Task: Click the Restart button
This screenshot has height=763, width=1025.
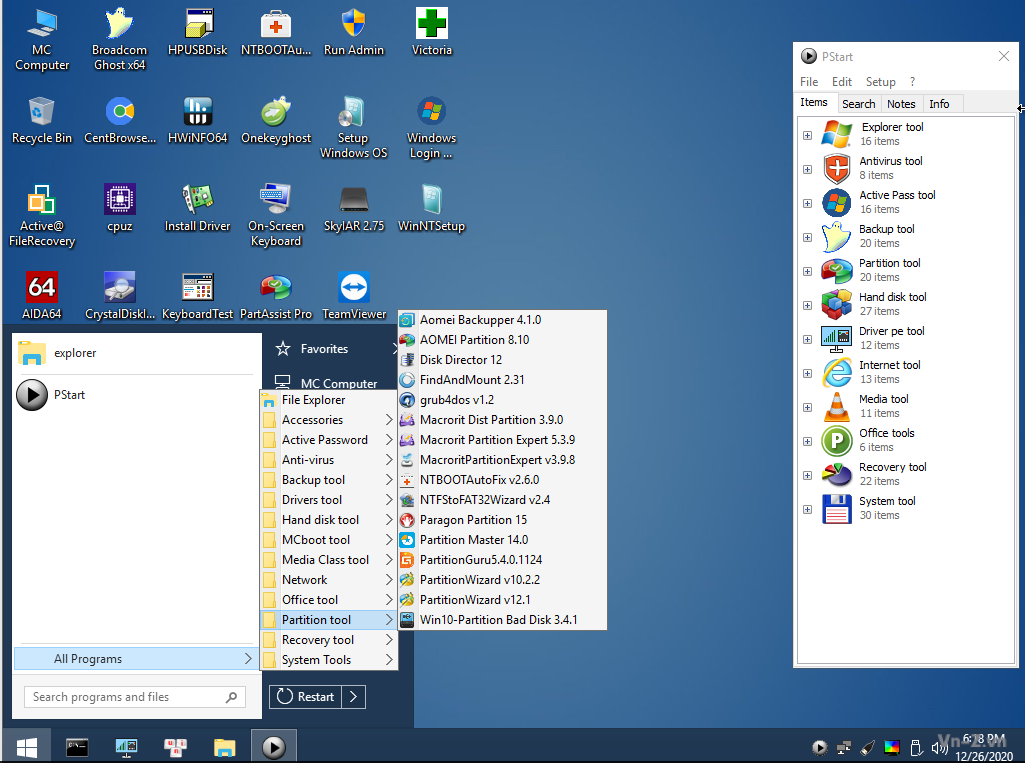Action: pos(306,697)
